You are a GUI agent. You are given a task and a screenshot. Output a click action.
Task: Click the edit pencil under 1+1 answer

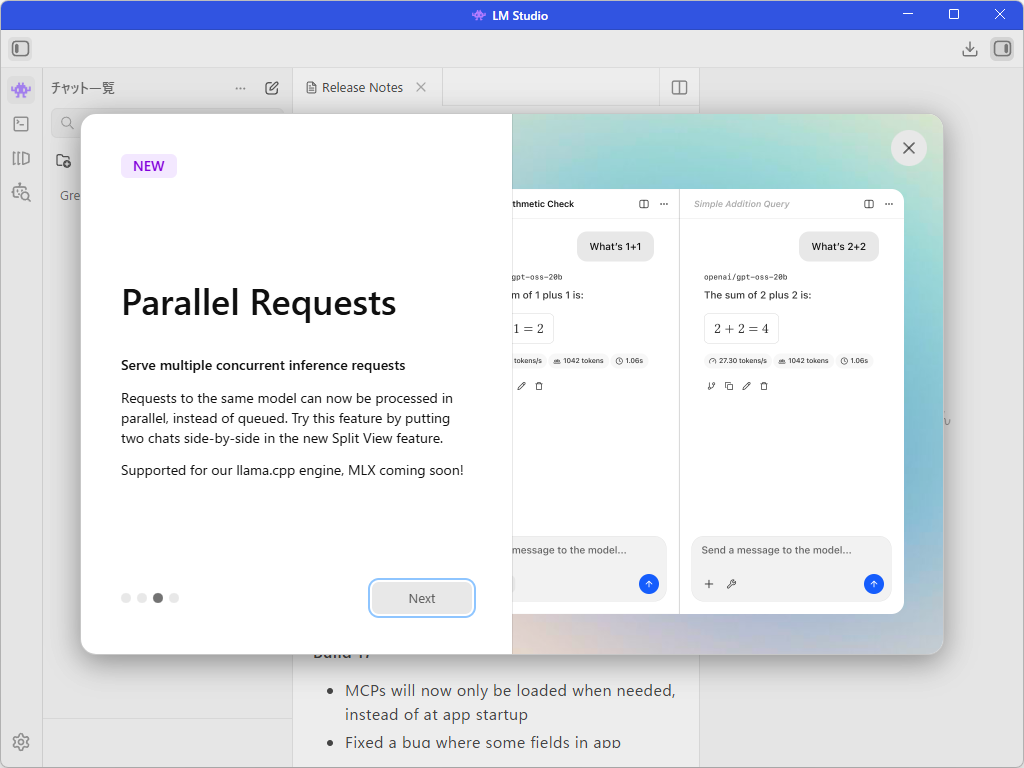tap(521, 386)
